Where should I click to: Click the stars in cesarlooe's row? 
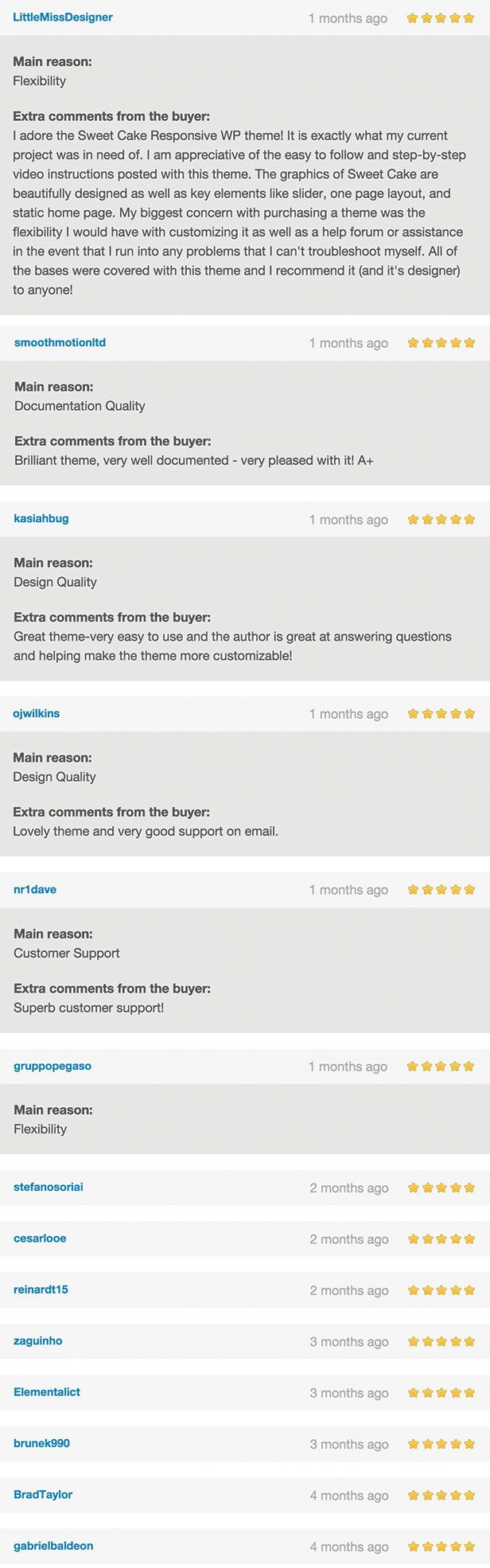441,1239
